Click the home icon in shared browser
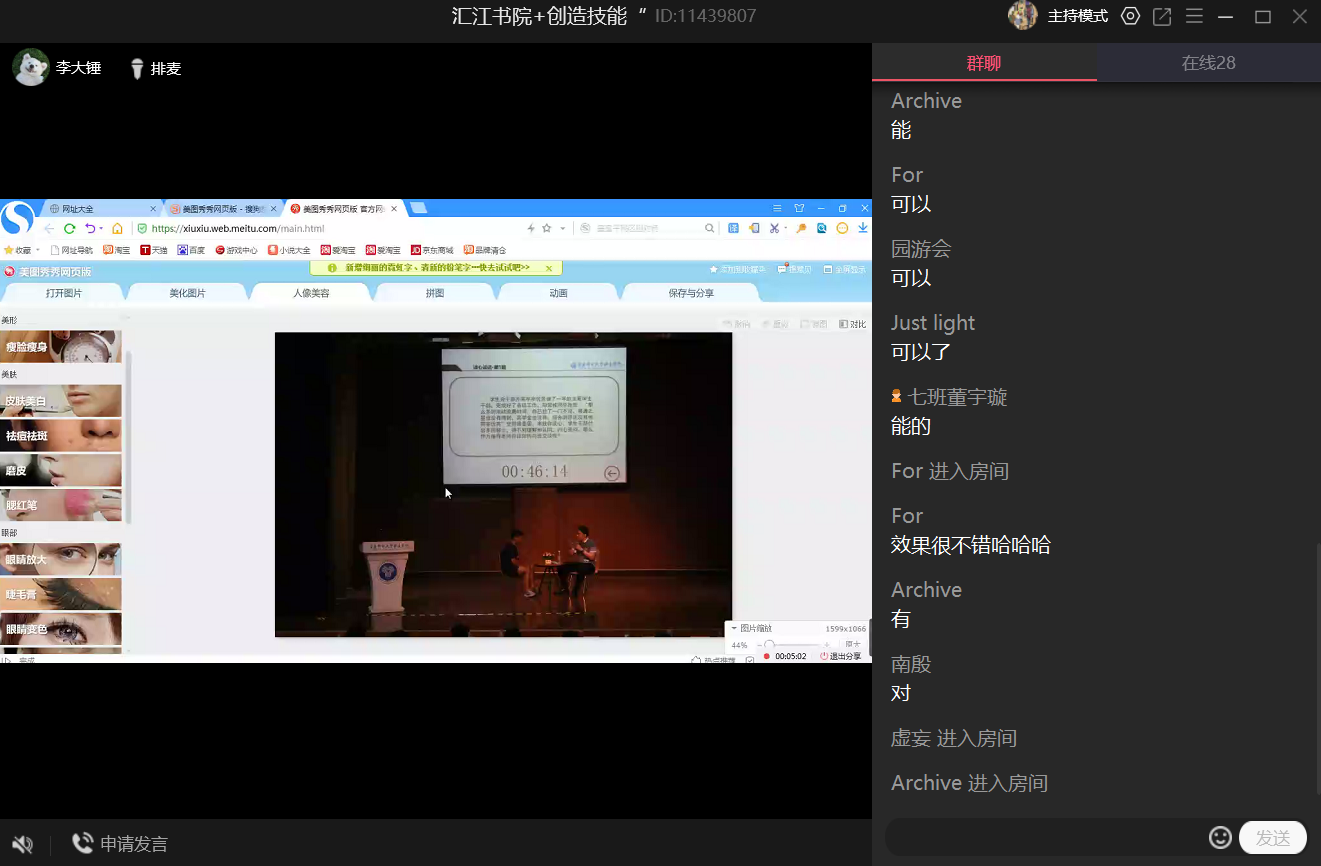This screenshot has height=866, width=1321. (x=117, y=228)
